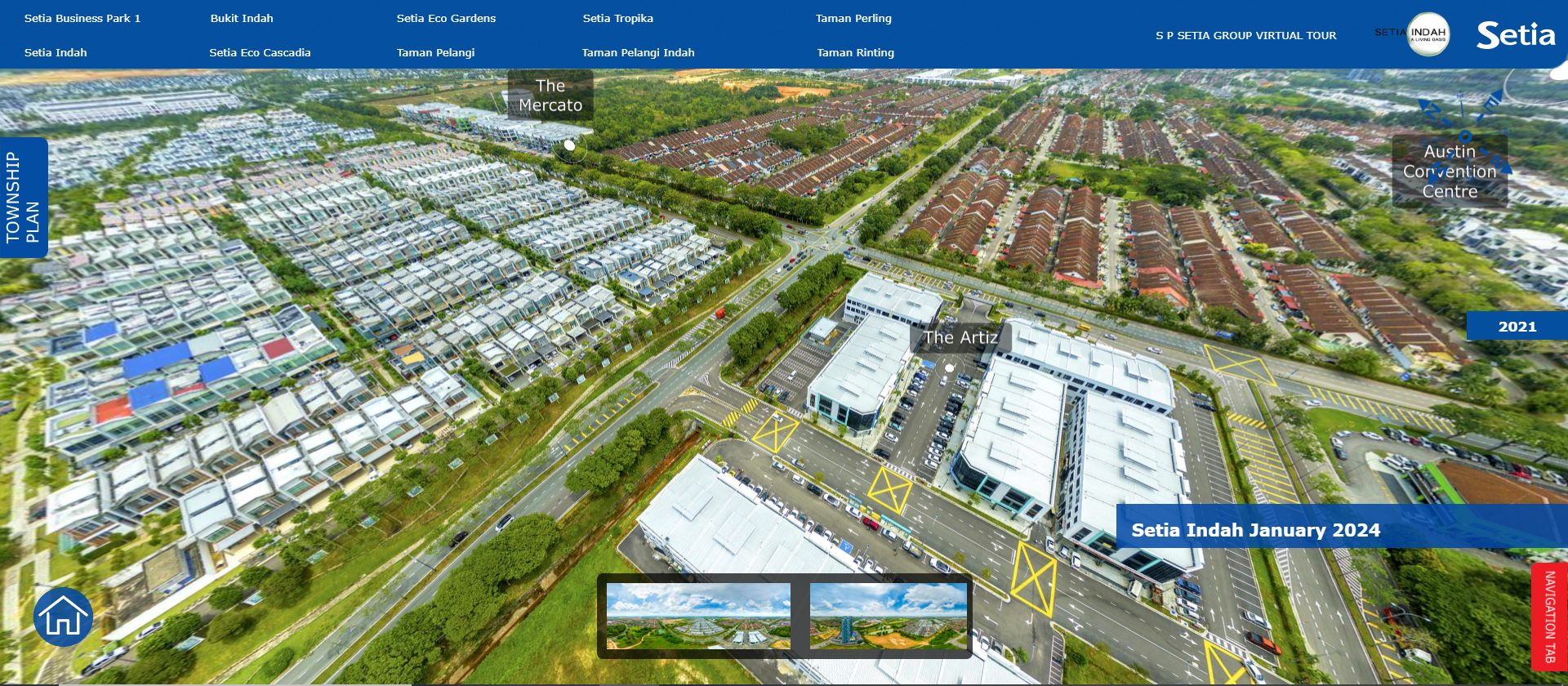The image size is (1568, 686).
Task: Open the Setia Indah January 2024 view
Action: point(1255,530)
